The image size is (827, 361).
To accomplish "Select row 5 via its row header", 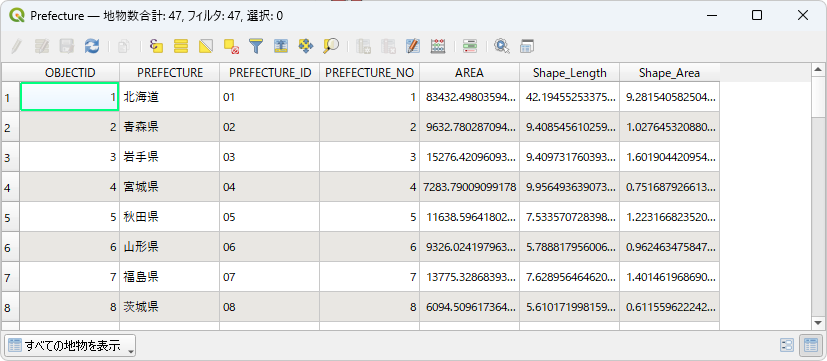I will [11, 217].
